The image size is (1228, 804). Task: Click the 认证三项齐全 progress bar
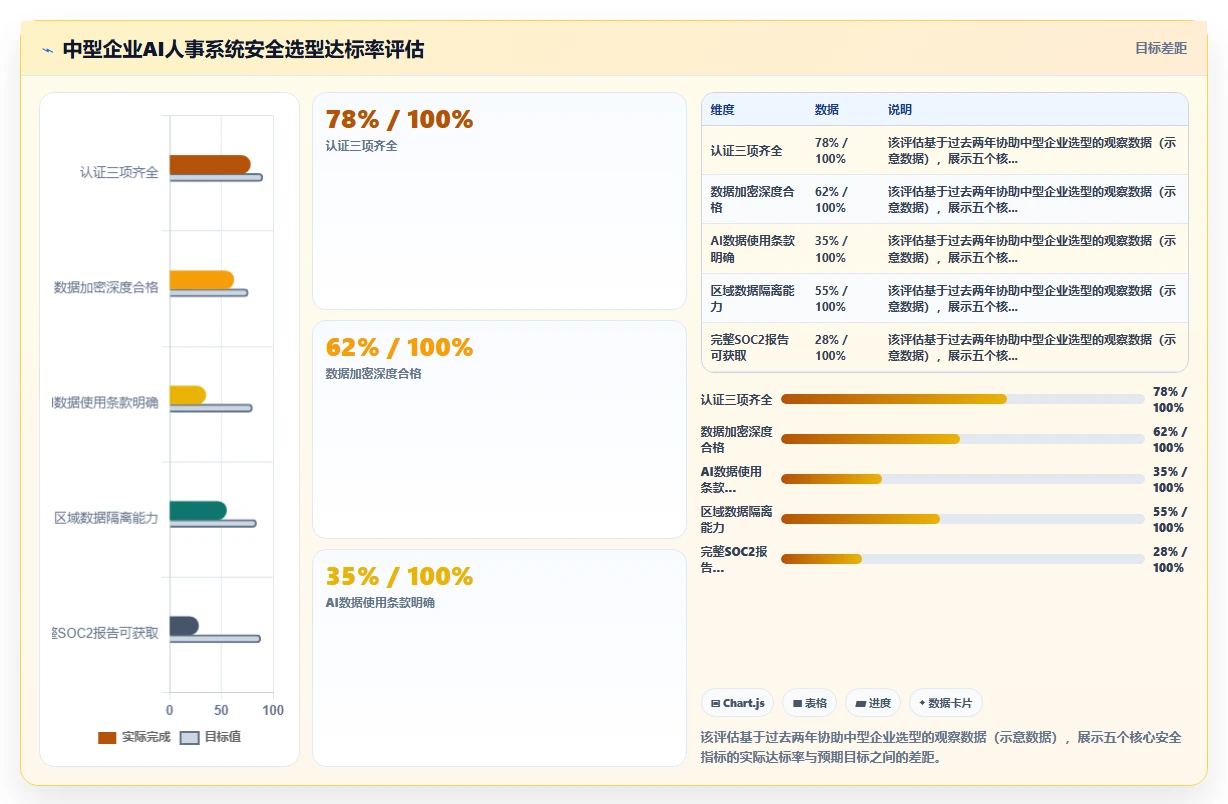[x=962, y=399]
